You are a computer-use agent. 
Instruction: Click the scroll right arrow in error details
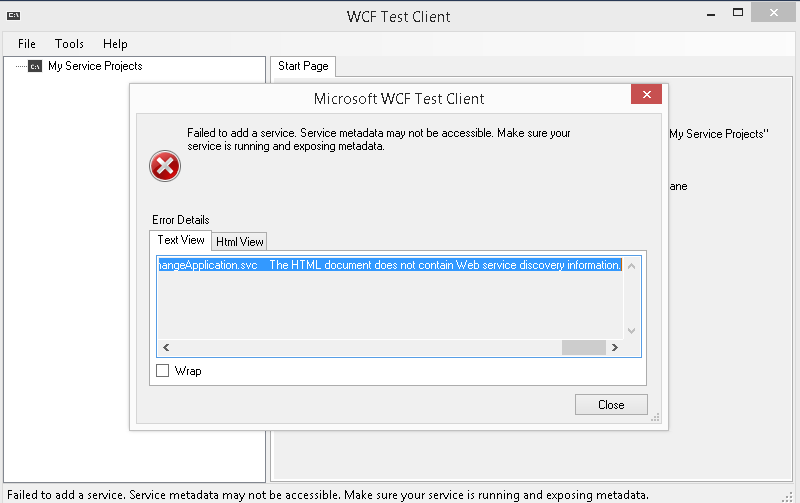point(615,347)
